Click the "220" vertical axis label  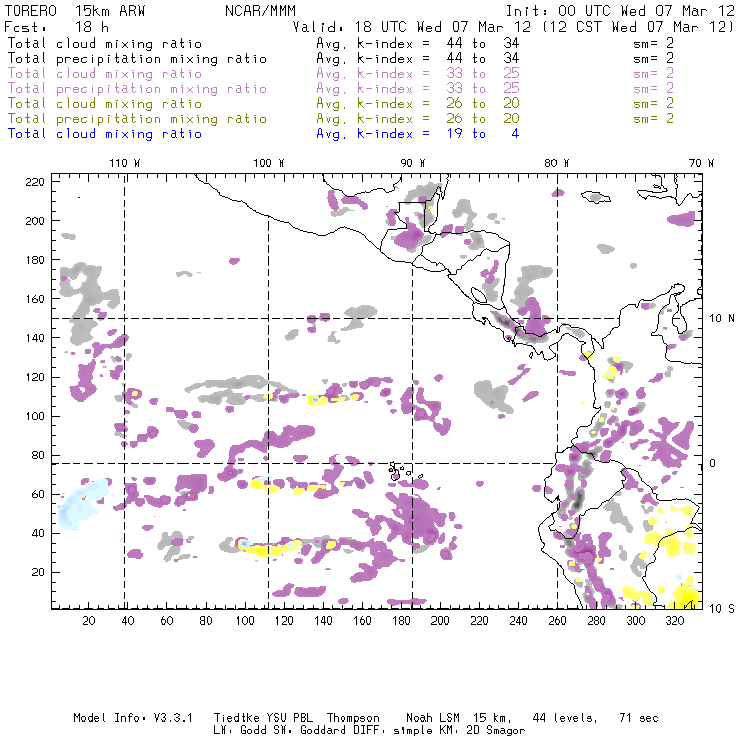[x=35, y=182]
